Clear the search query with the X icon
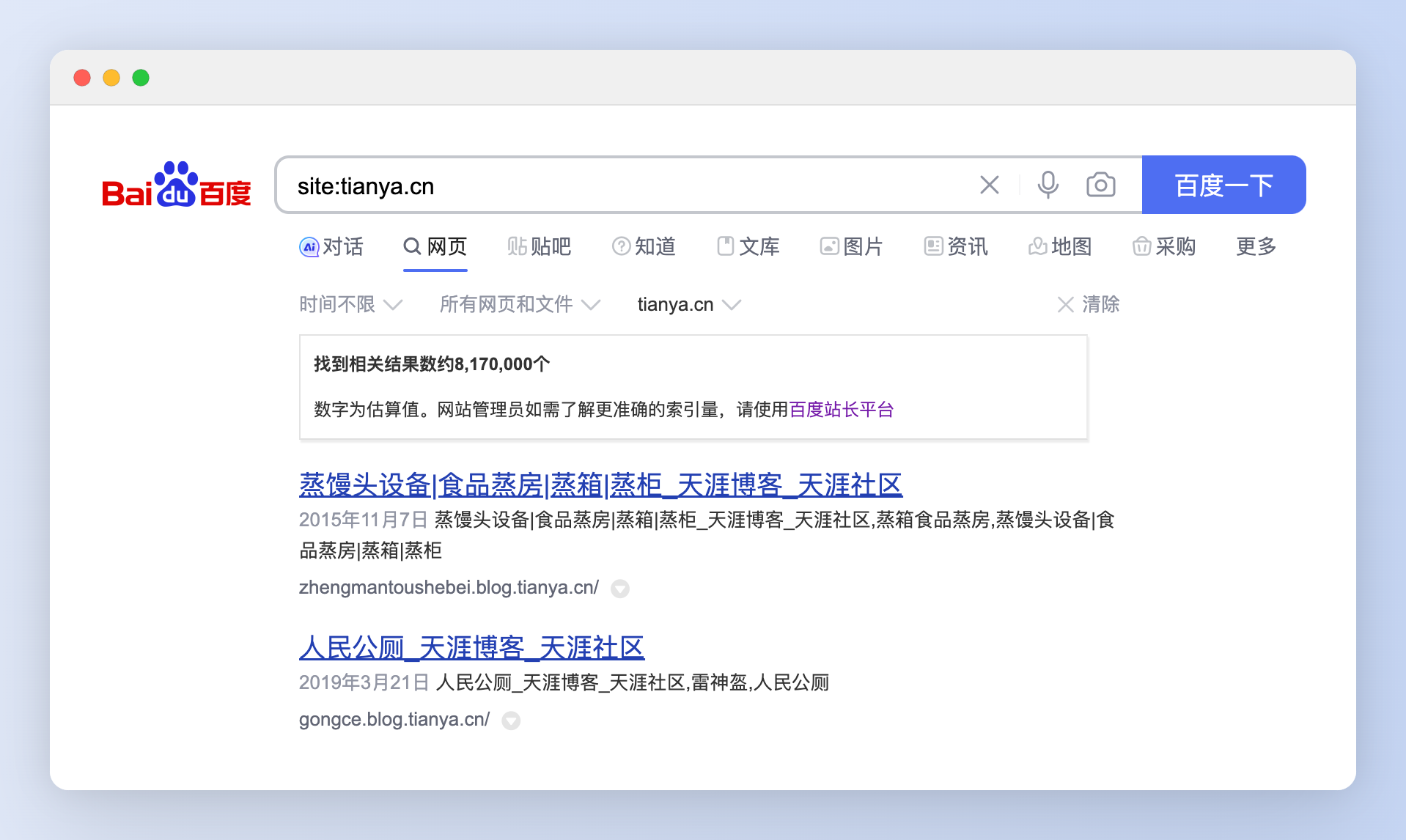The height and width of the screenshot is (840, 1406). (x=990, y=185)
